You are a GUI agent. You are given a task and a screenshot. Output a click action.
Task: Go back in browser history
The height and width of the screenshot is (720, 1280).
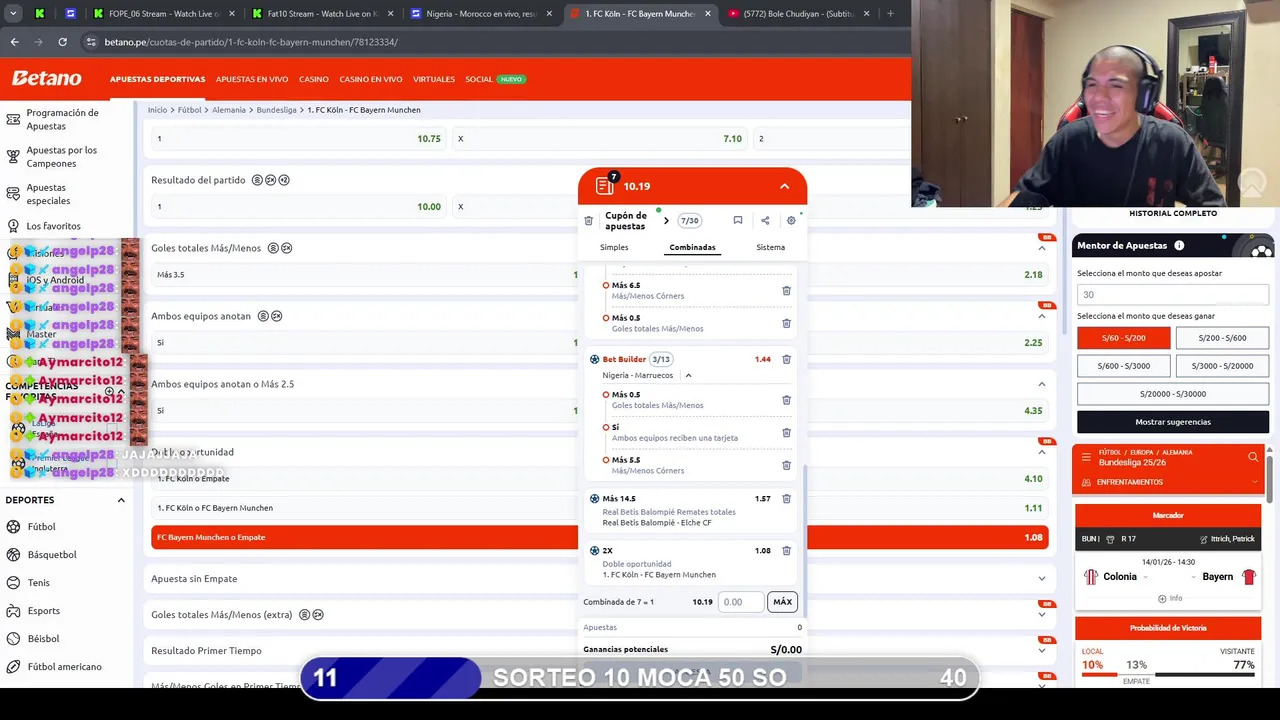pos(14,42)
